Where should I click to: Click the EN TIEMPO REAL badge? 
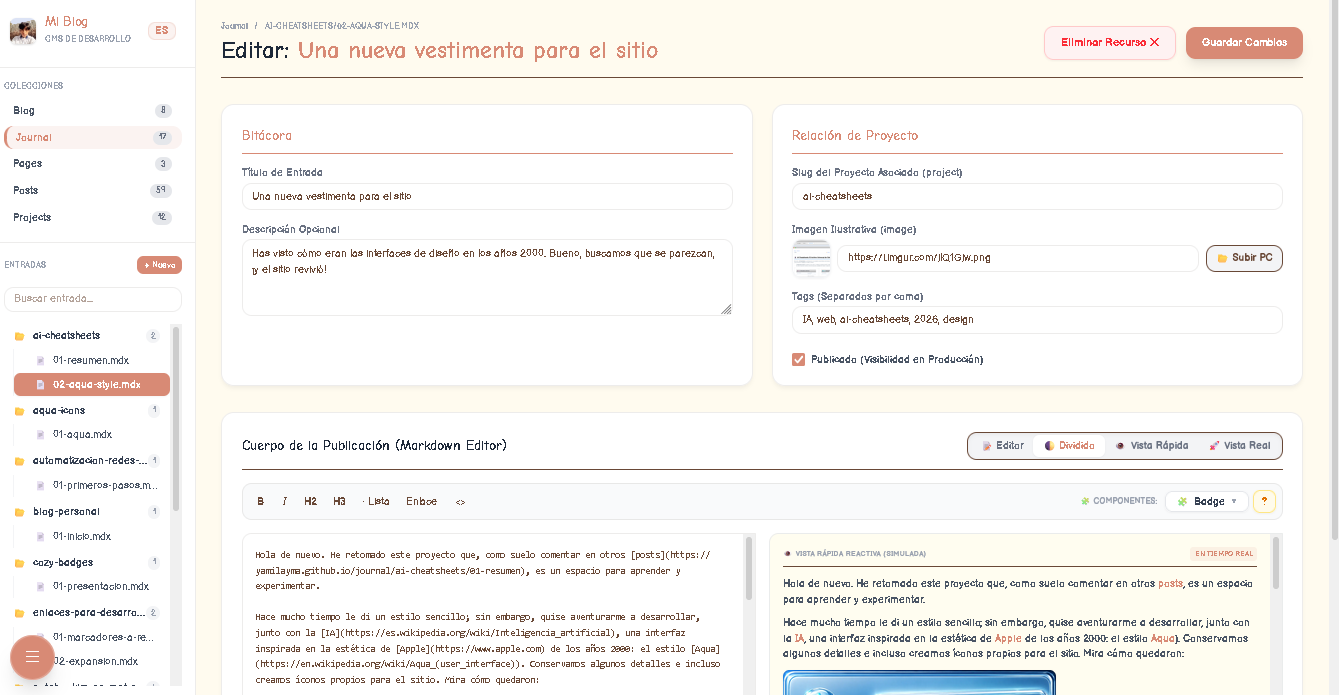click(1223, 553)
